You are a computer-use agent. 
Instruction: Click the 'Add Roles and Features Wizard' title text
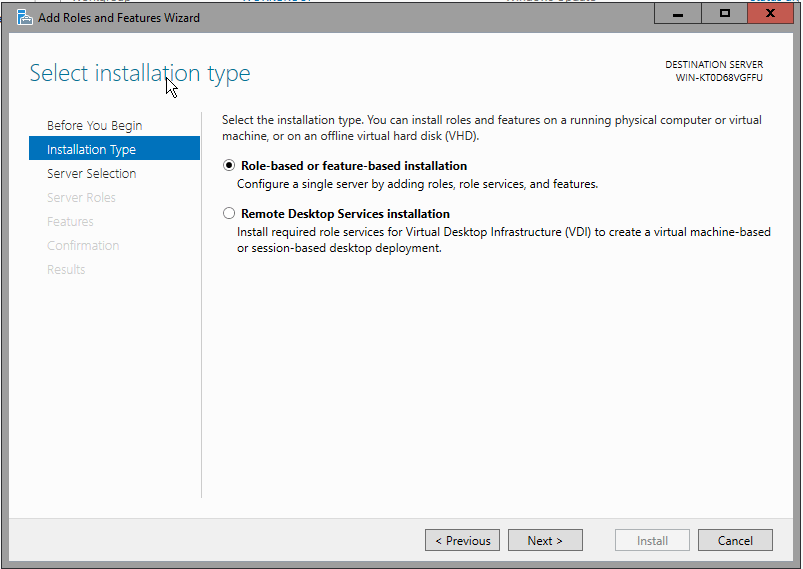tap(119, 18)
